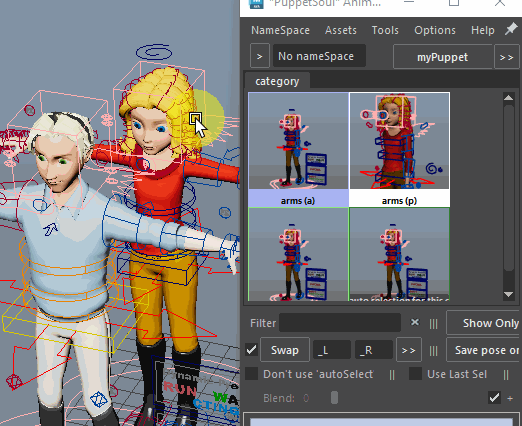Click the Blend slider handle

pos(334,397)
